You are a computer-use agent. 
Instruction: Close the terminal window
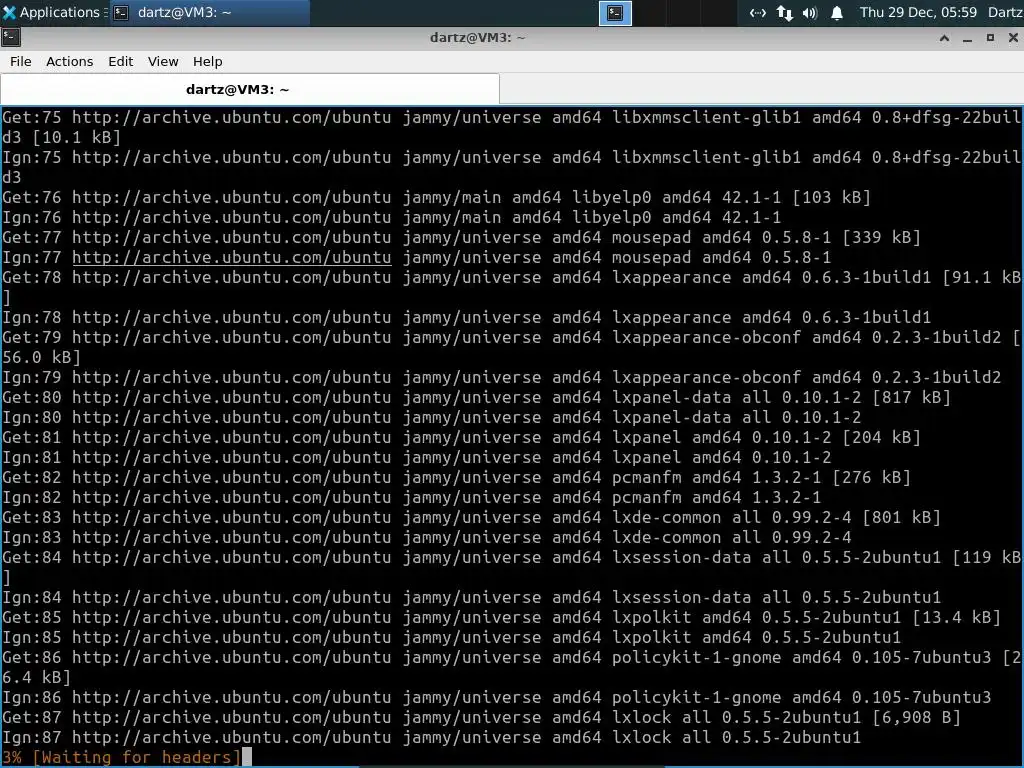(1013, 38)
